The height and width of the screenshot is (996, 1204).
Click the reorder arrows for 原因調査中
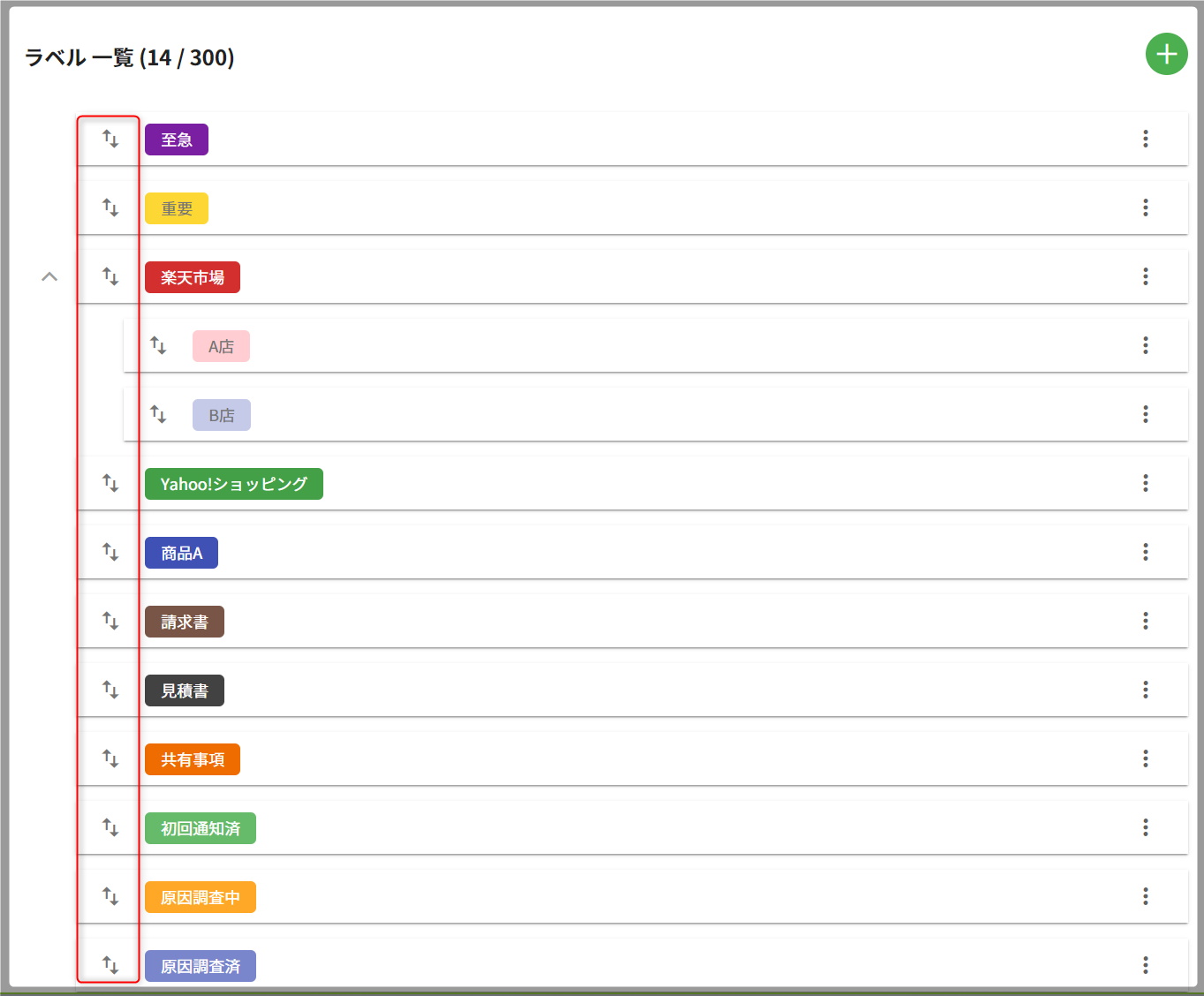coord(110,896)
